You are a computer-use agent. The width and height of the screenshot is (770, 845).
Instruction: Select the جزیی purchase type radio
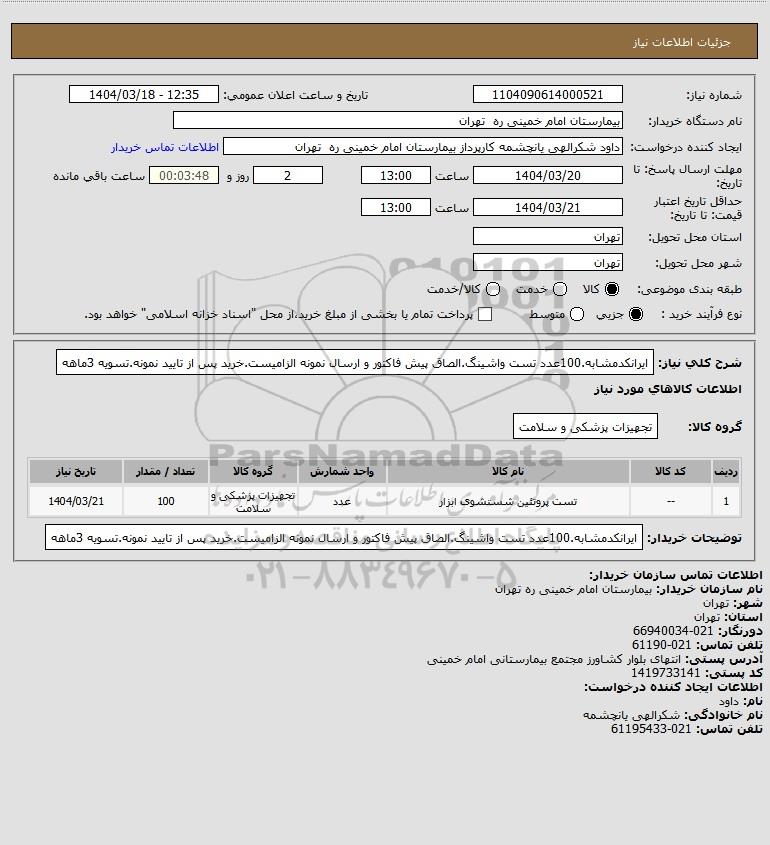636,314
